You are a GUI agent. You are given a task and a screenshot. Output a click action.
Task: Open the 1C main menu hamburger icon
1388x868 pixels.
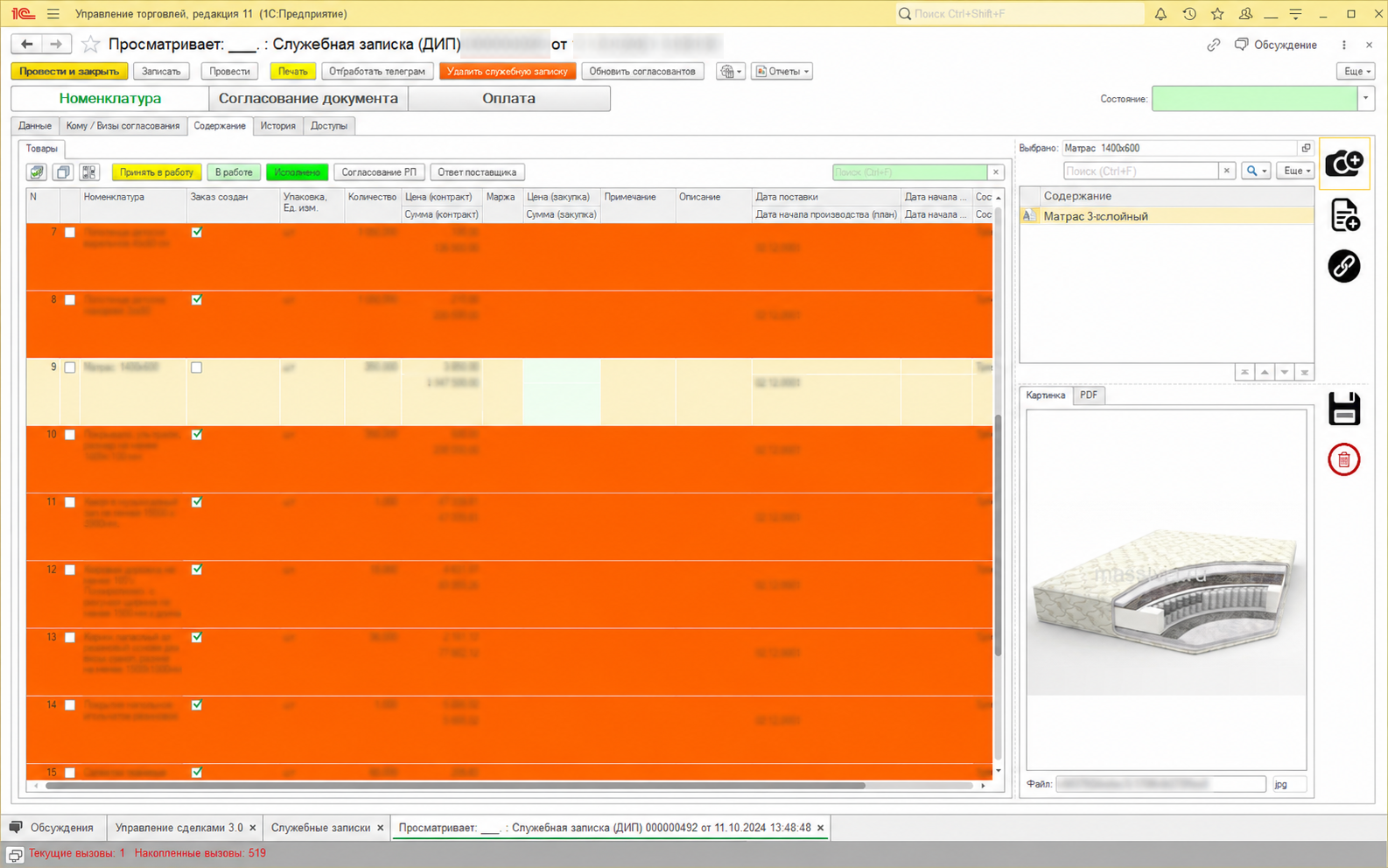tap(53, 14)
